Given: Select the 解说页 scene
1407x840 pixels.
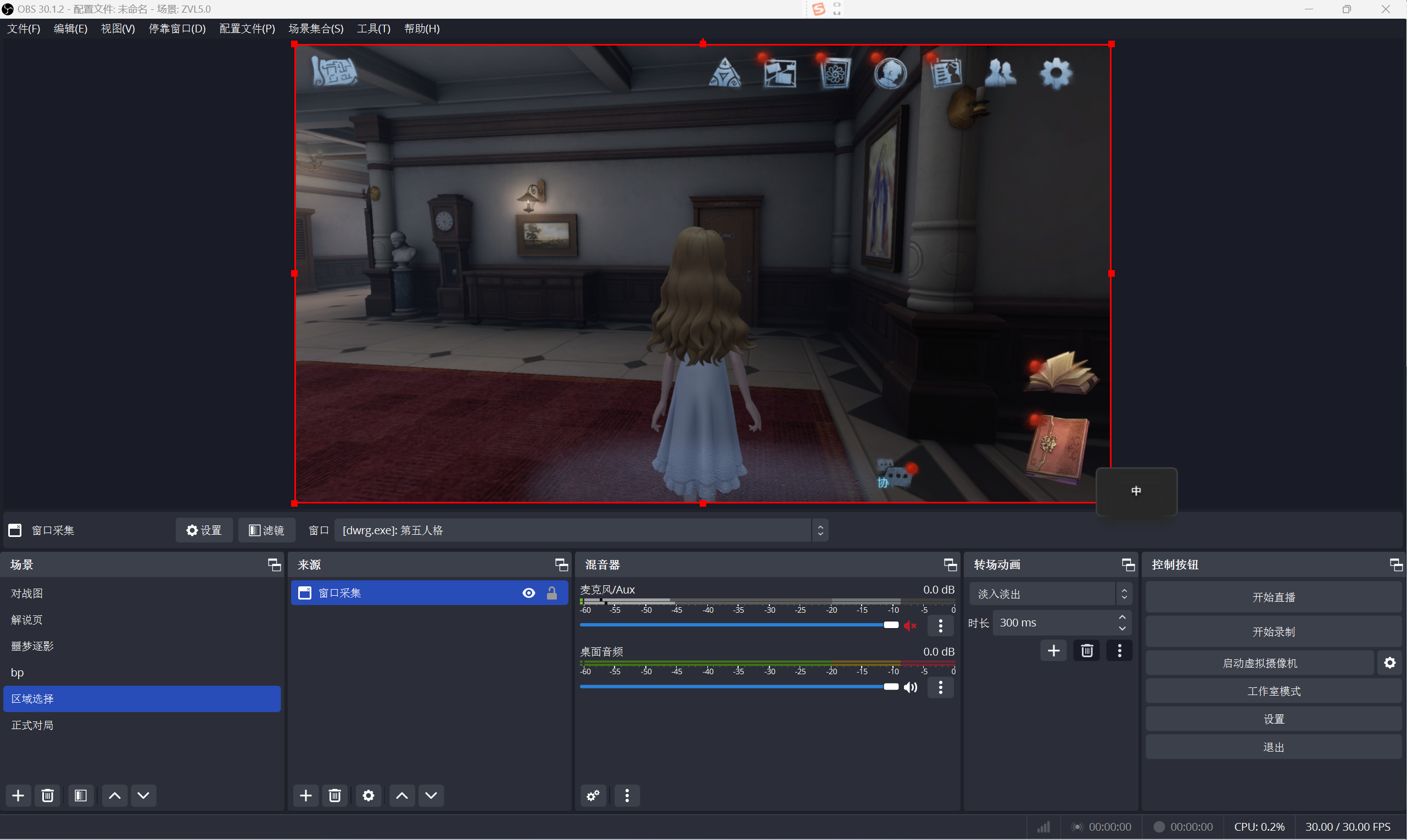Looking at the screenshot, I should point(142,619).
